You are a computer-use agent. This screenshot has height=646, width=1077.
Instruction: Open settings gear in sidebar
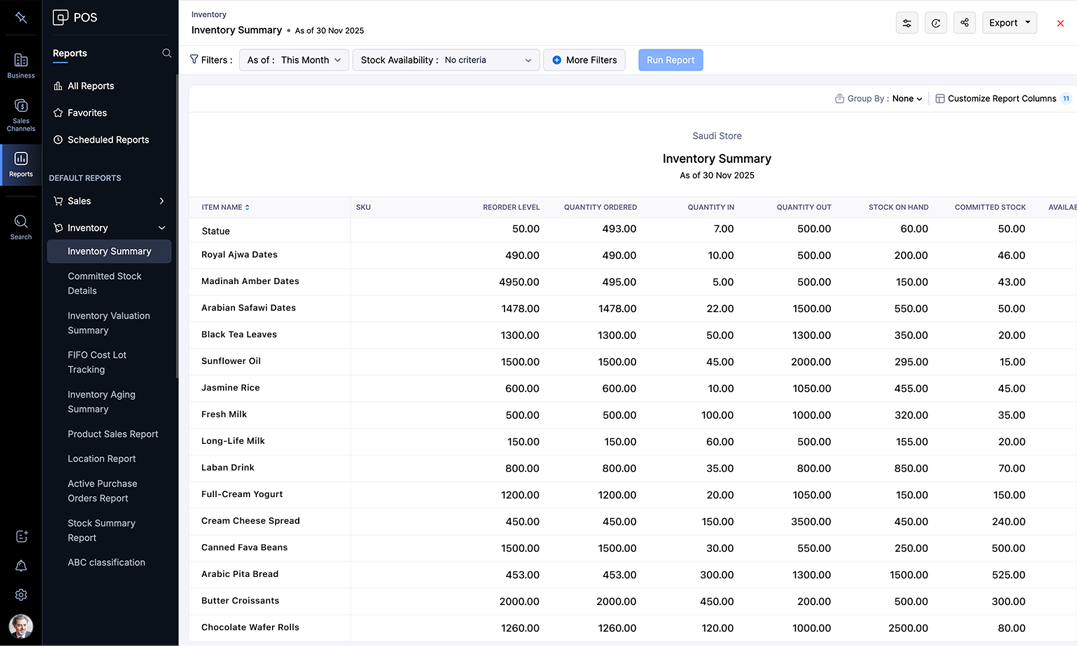21,594
